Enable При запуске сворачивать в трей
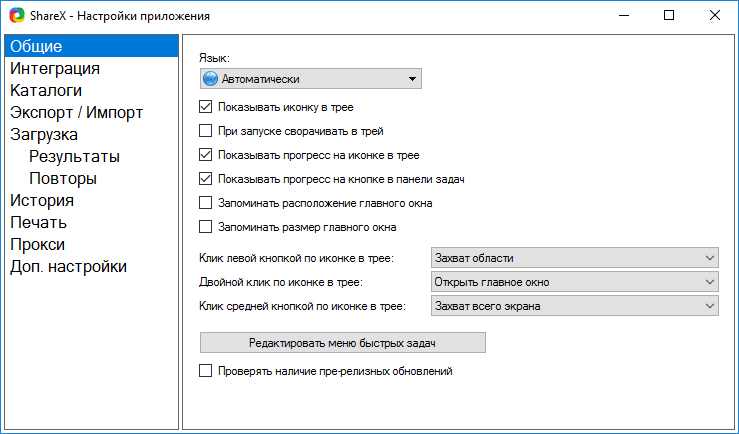 coord(205,131)
